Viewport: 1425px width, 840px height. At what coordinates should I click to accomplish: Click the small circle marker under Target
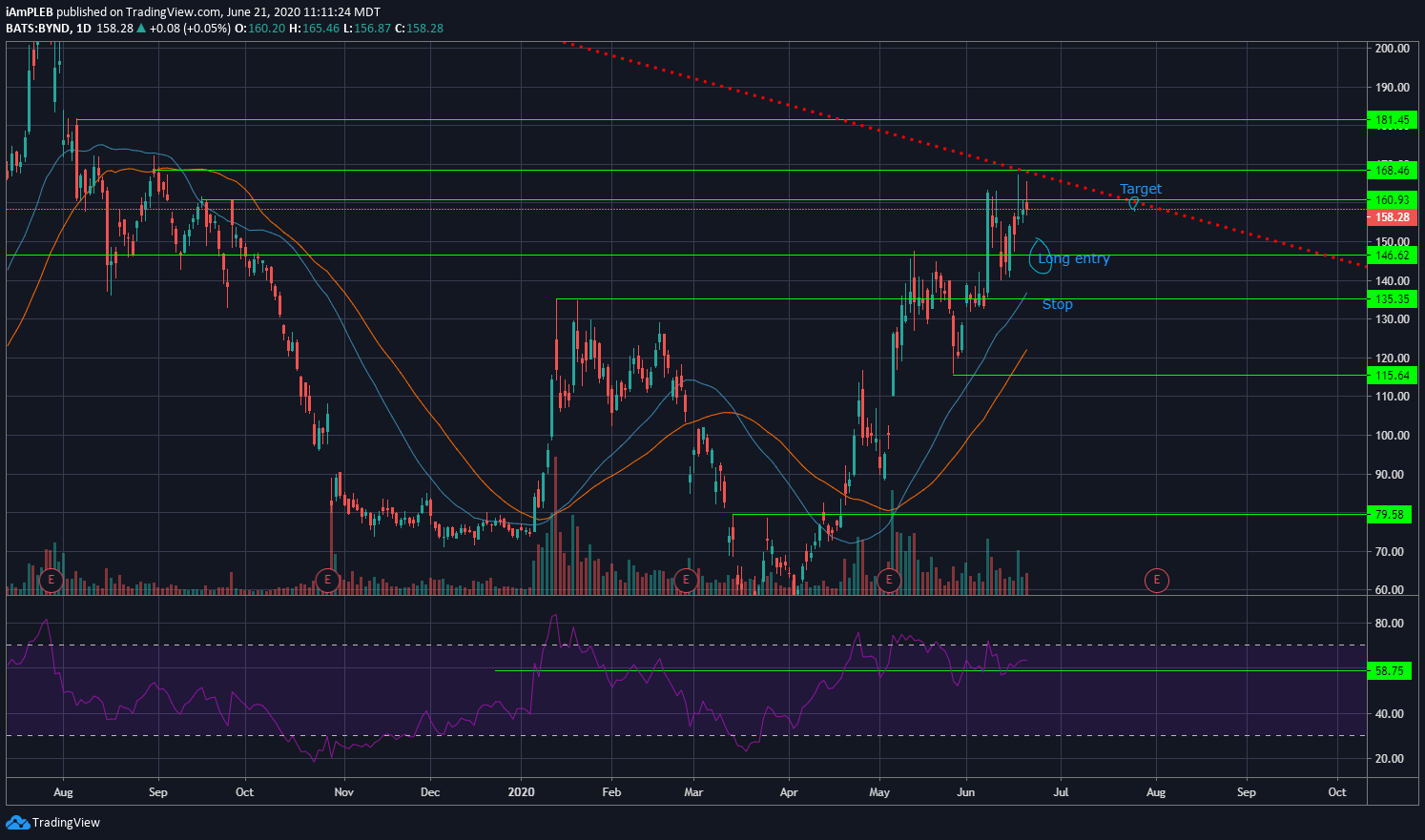click(1133, 203)
